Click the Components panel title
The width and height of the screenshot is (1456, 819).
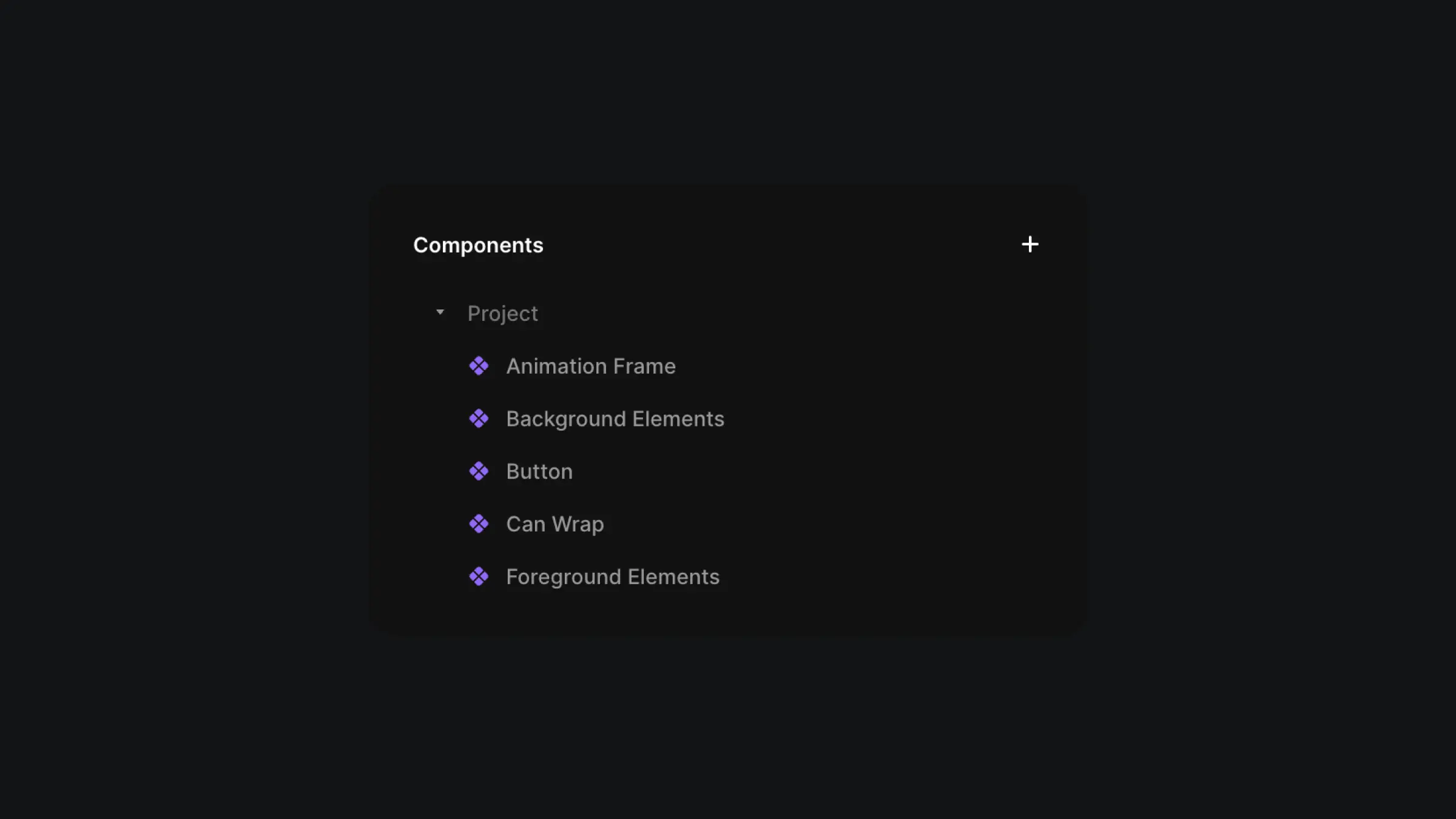tap(478, 244)
